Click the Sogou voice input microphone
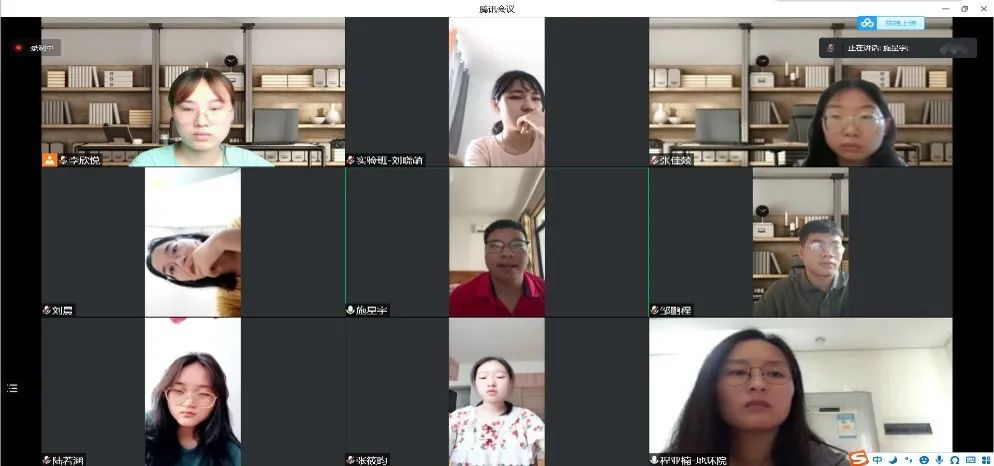 click(x=939, y=459)
